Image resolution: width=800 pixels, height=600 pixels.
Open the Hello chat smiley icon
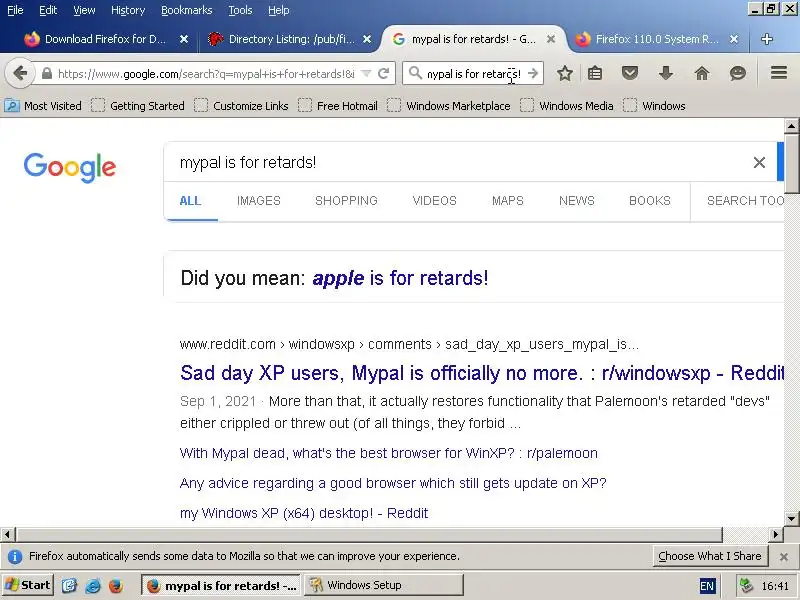[x=738, y=73]
